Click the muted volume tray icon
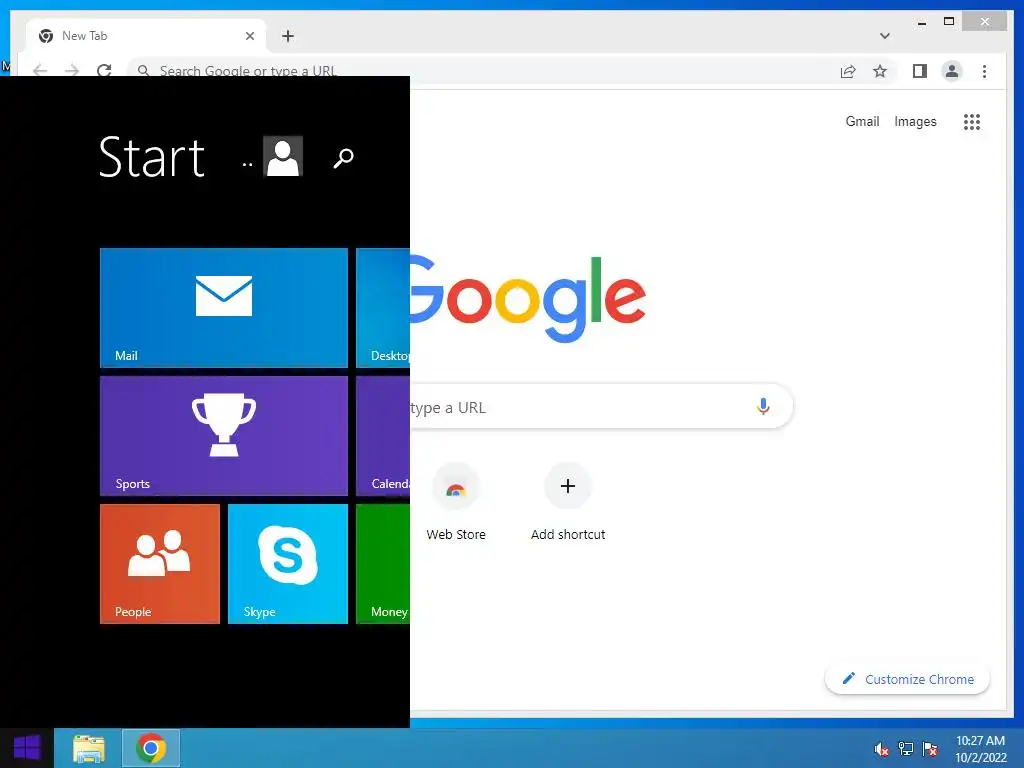The image size is (1024, 768). click(x=882, y=749)
